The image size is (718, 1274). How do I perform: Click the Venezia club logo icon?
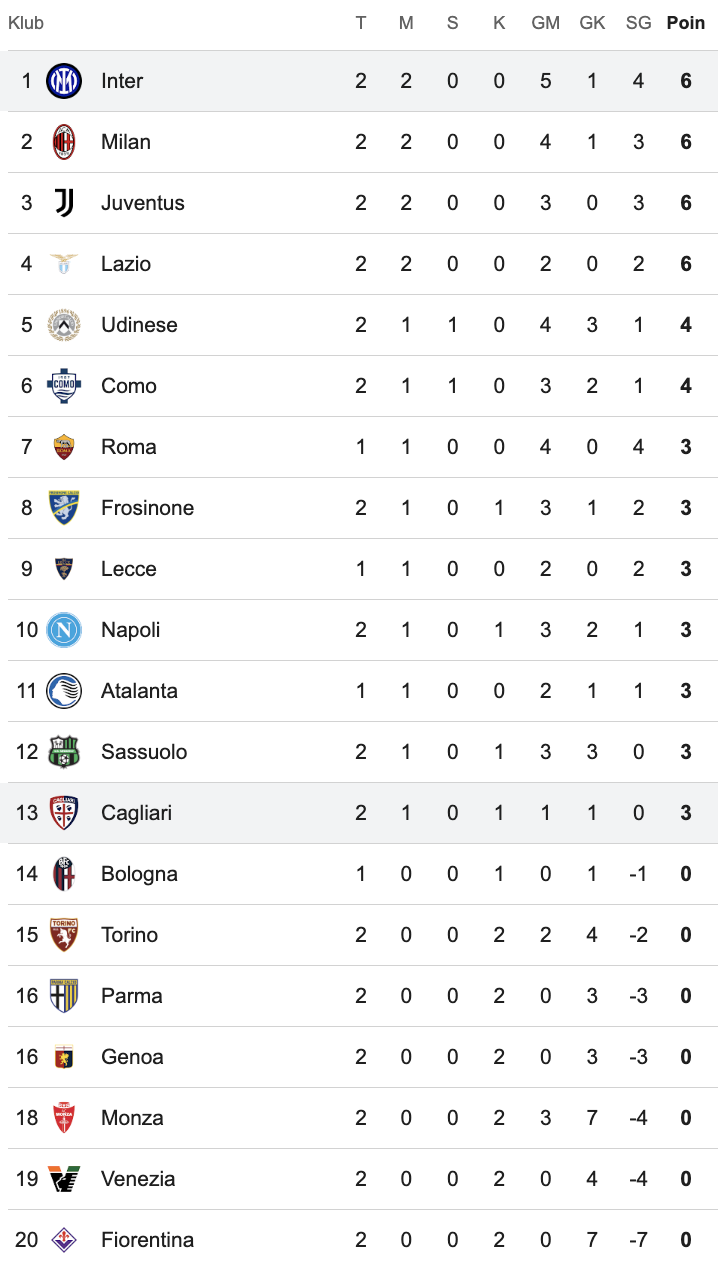tap(64, 1179)
